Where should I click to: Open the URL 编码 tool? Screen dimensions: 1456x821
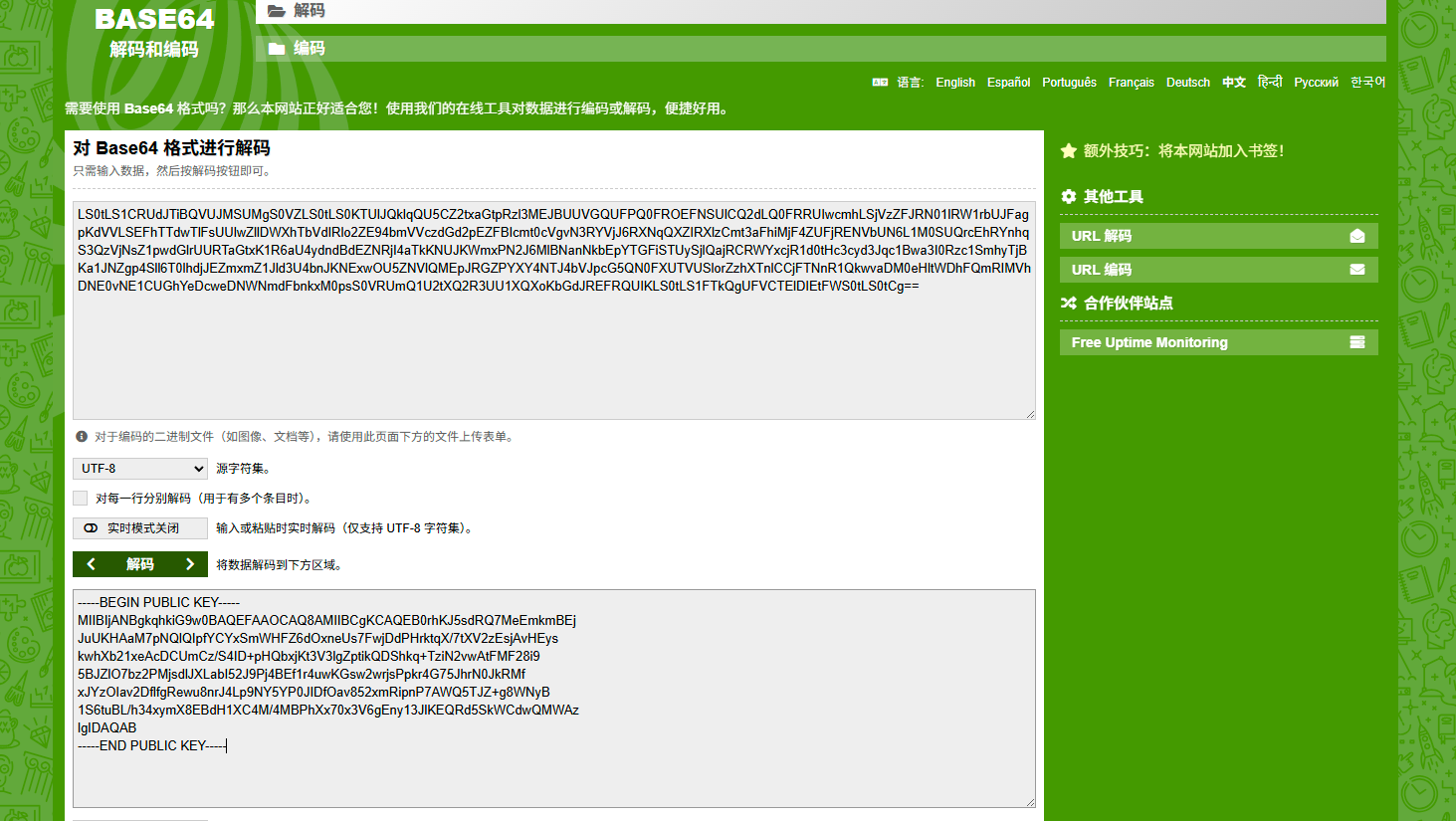(x=1218, y=270)
